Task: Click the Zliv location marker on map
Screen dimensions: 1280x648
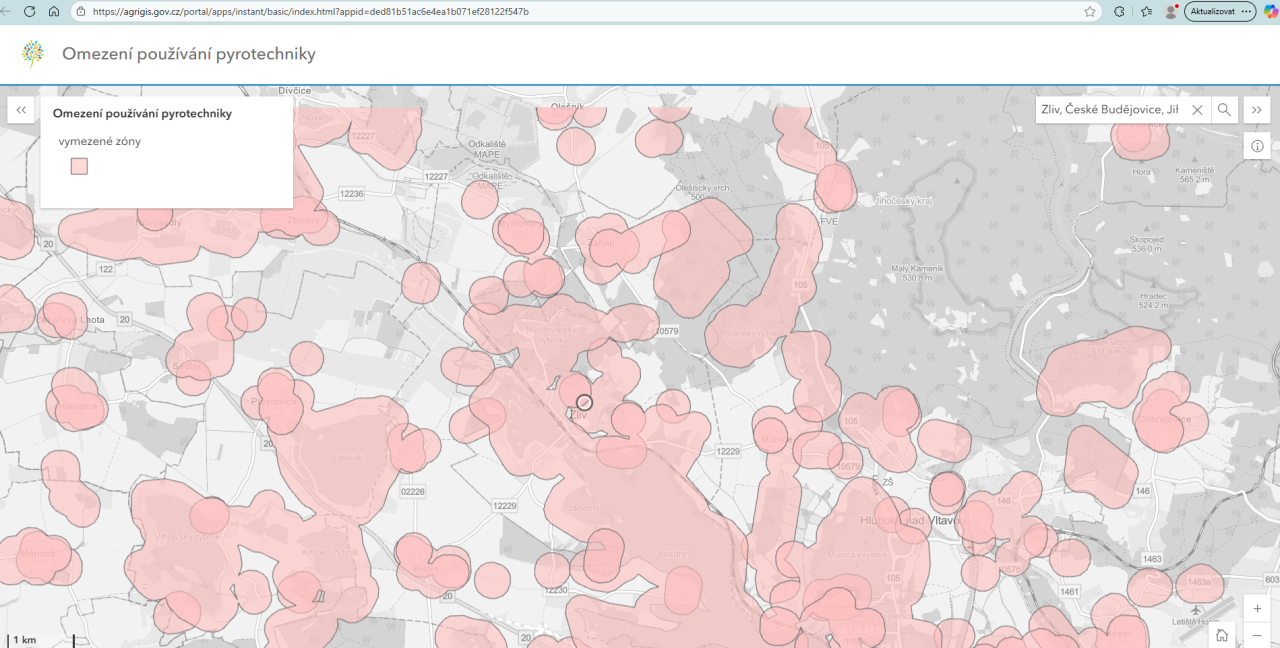Action: [585, 402]
